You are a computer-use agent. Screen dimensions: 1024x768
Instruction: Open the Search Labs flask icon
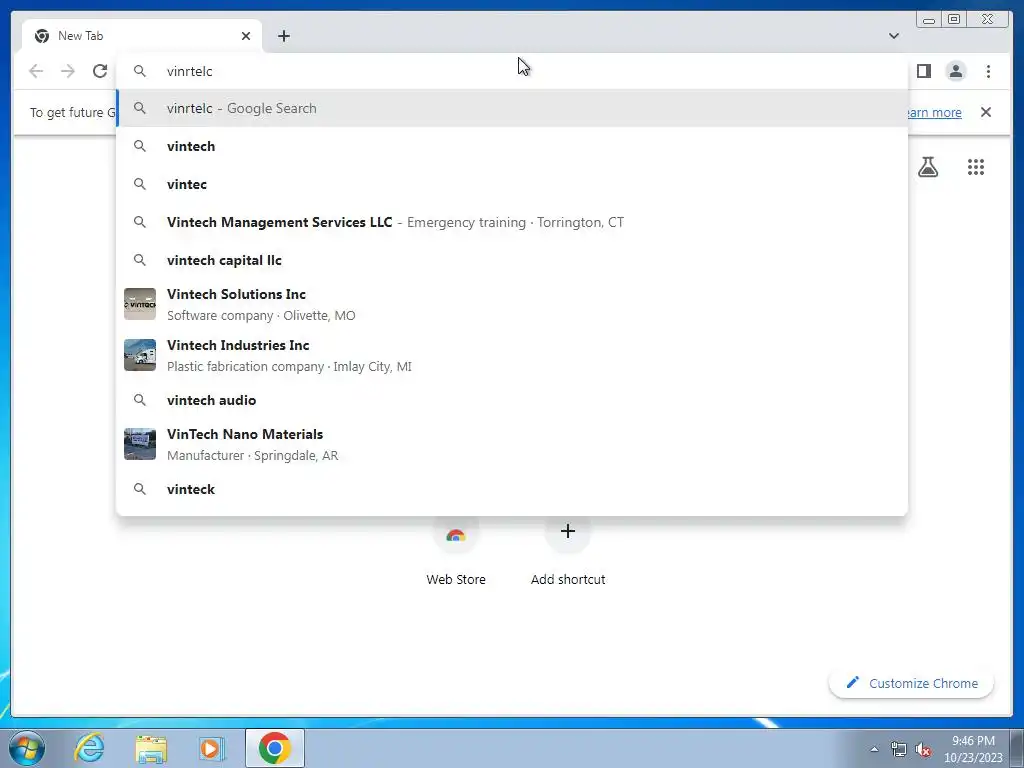[x=927, y=167]
